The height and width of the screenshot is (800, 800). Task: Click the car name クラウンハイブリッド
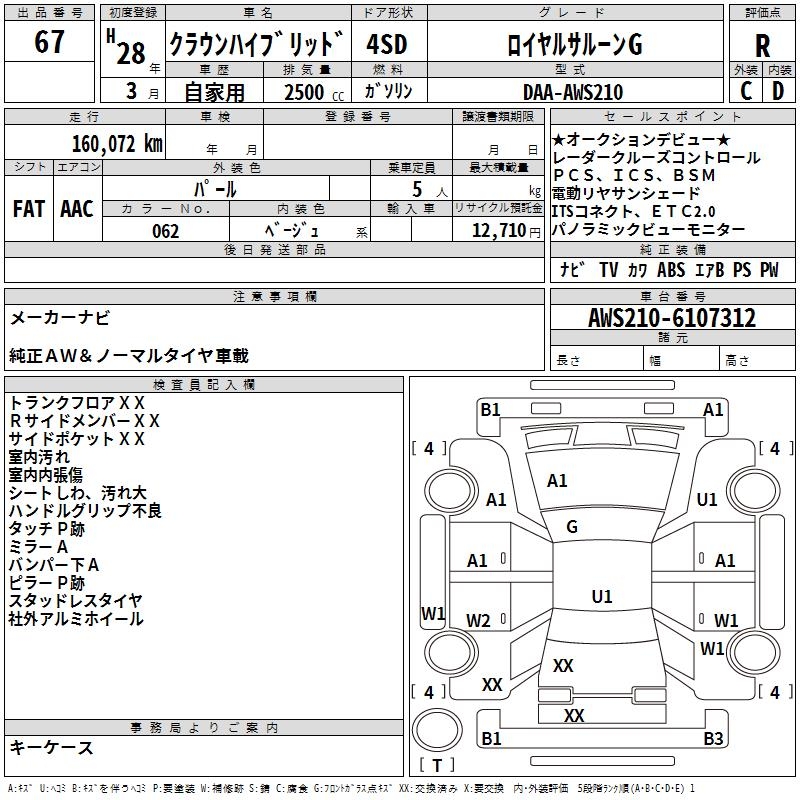pyautogui.click(x=256, y=45)
